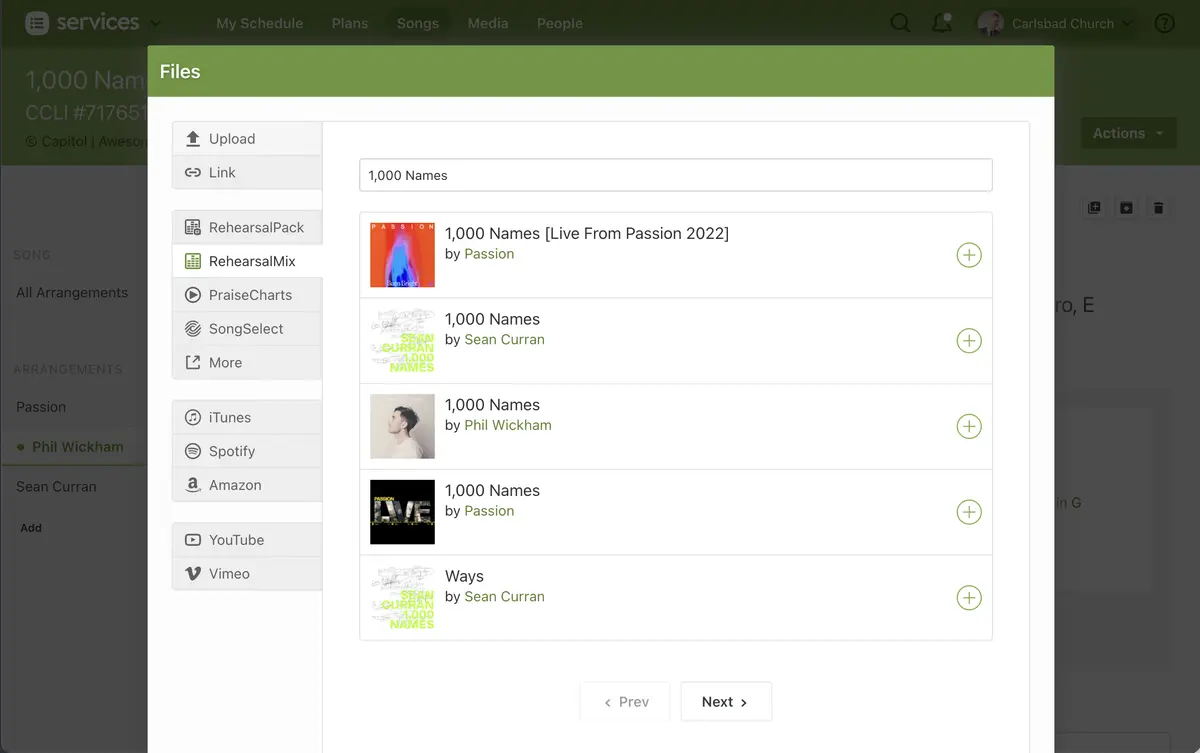Open Plans in top navigation
Viewport: 1200px width, 753px height.
click(x=350, y=23)
